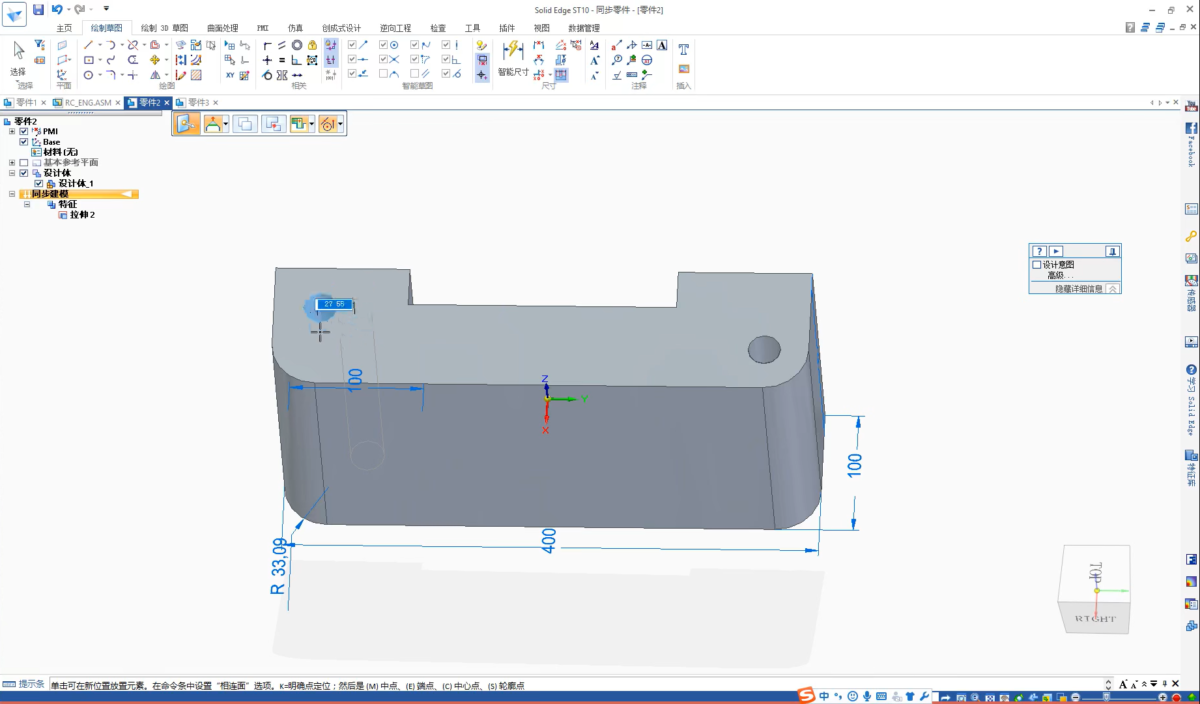Click 隐藏详细信息 collapse button
Screen dimensions: 1200x704
tap(1113, 289)
